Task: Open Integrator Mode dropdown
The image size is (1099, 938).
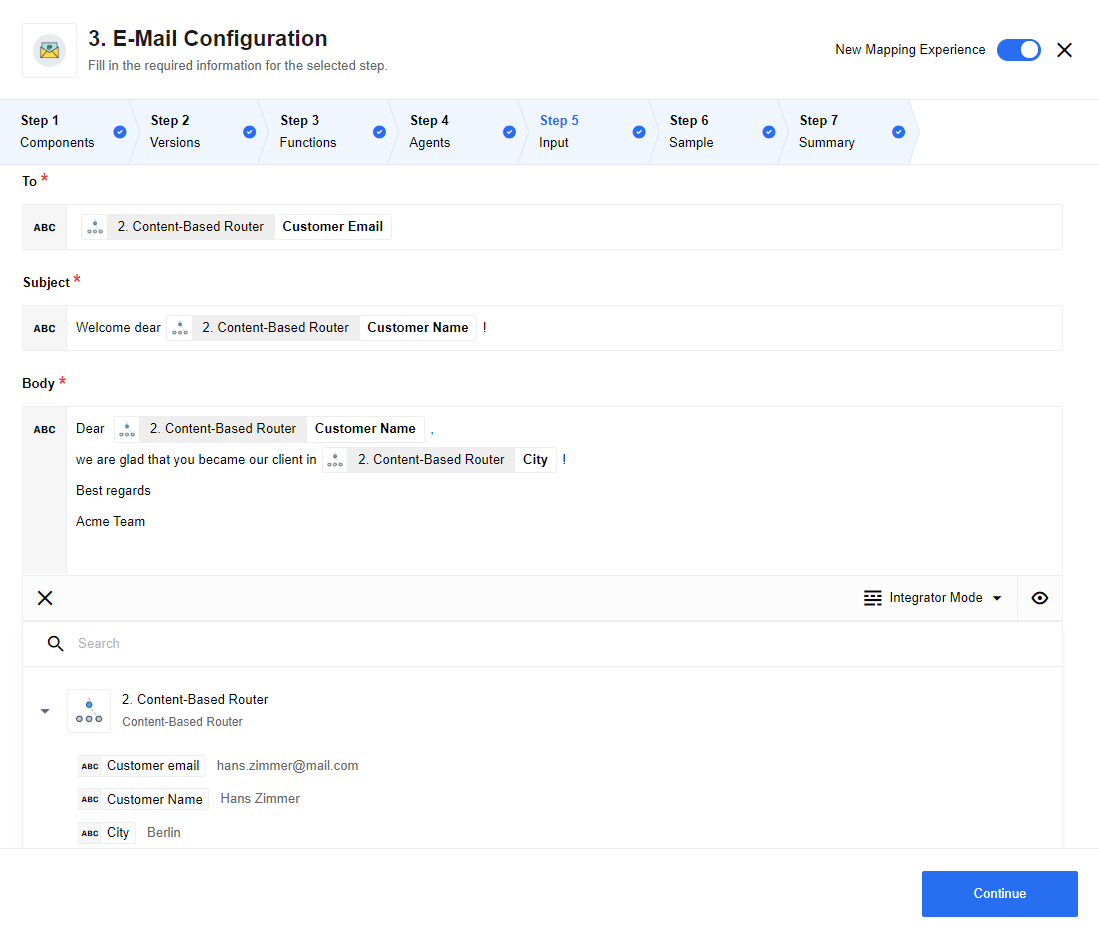Action: [x=932, y=598]
